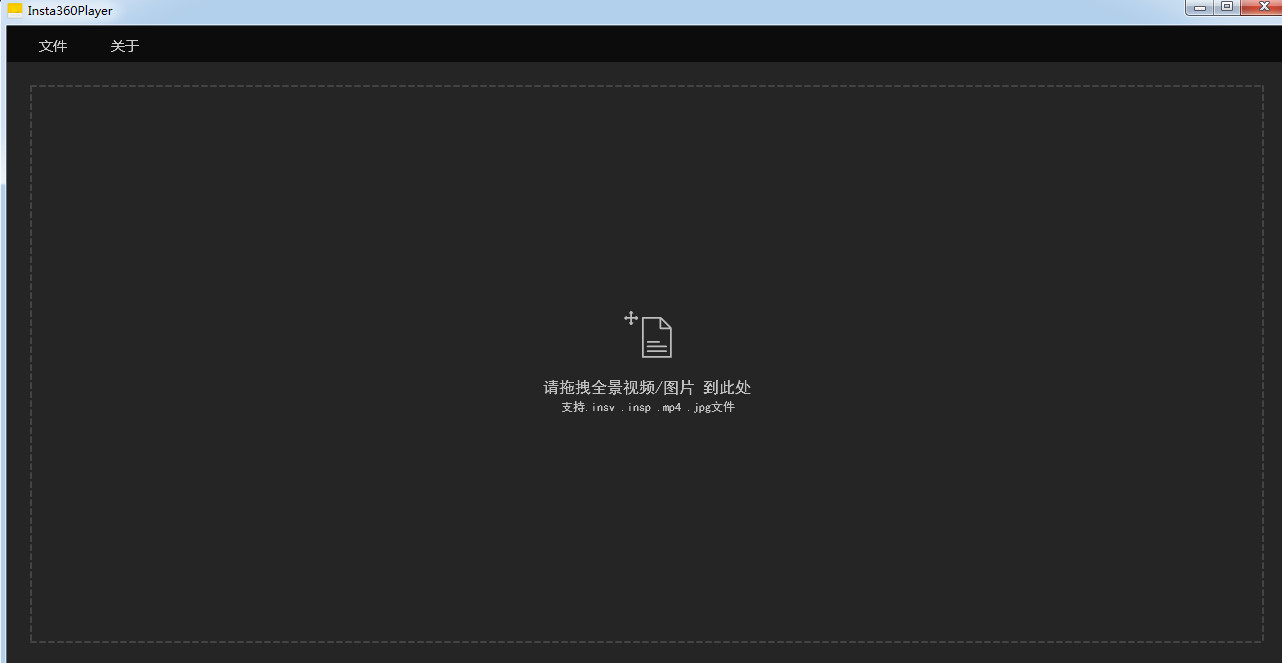The image size is (1282, 663).
Task: Click the yellow Insta360Player title bar icon
Action: click(12, 9)
